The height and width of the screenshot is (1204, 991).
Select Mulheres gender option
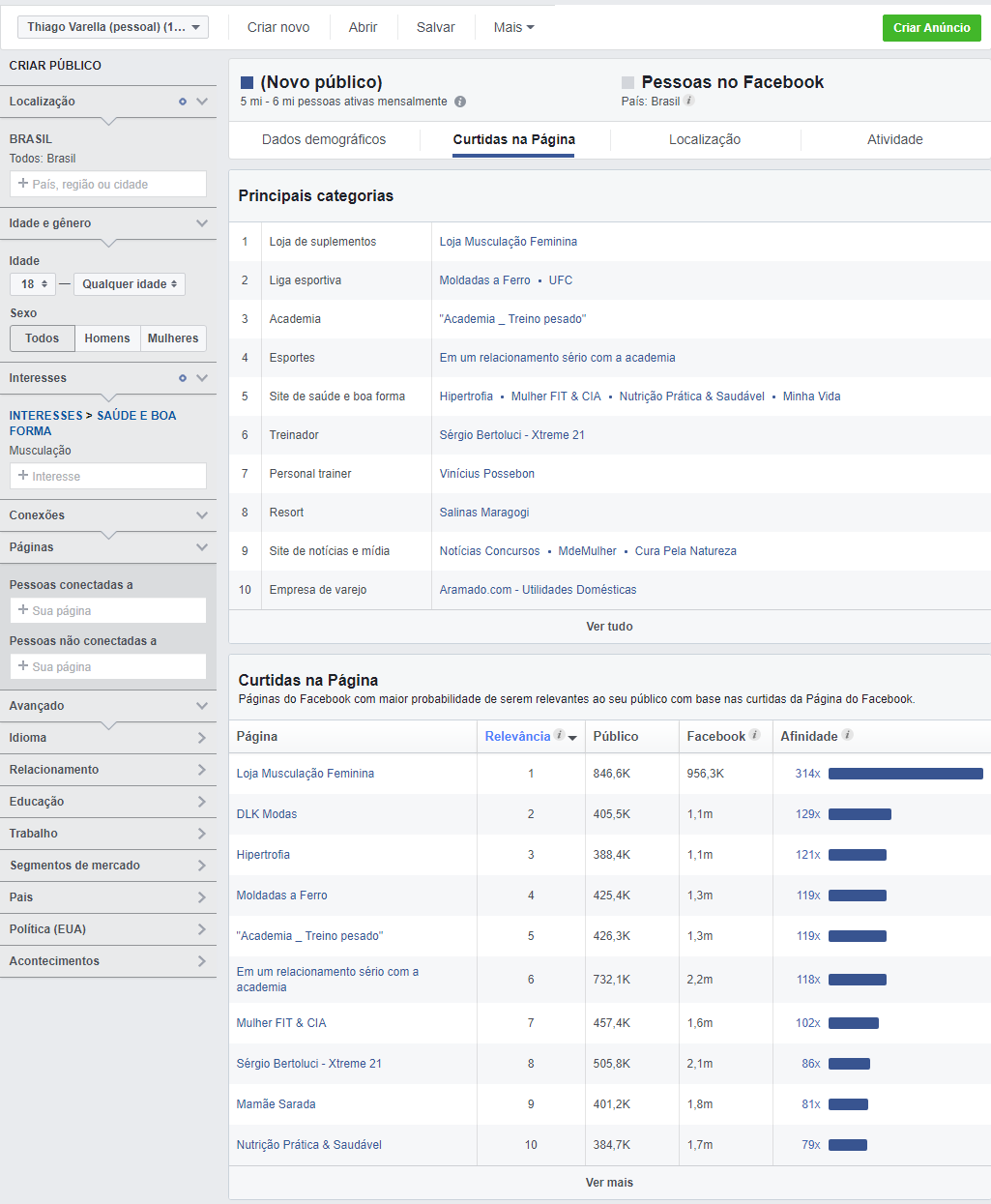[x=173, y=338]
